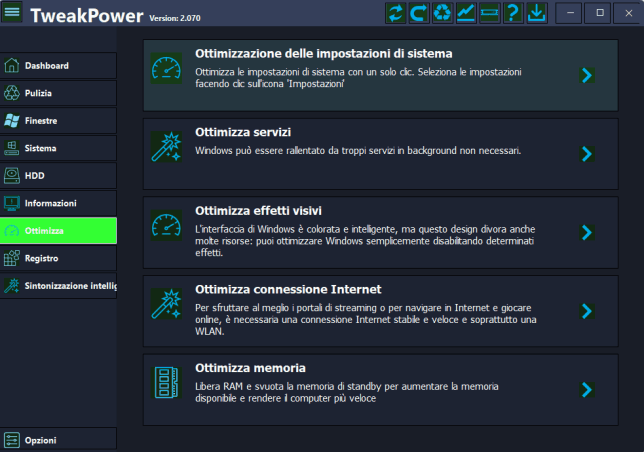Click the horizontal bar toolbar icon
This screenshot has width=644, height=452.
click(x=489, y=13)
